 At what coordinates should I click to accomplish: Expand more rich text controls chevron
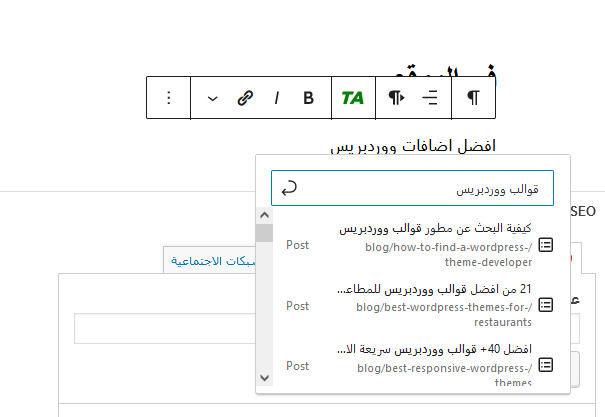point(213,98)
